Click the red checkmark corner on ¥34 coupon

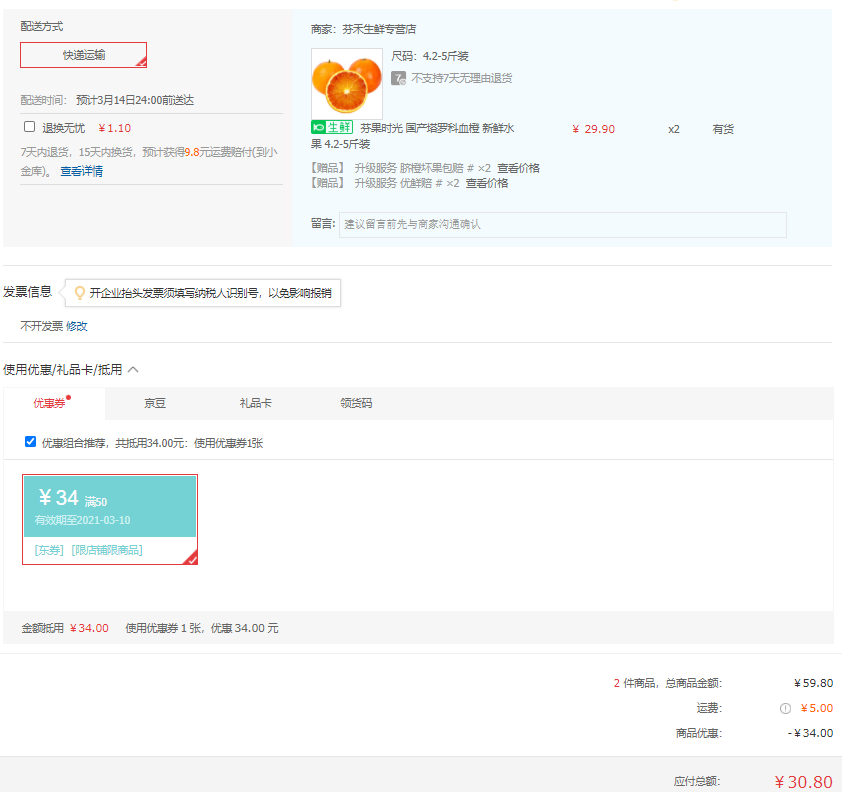point(190,558)
